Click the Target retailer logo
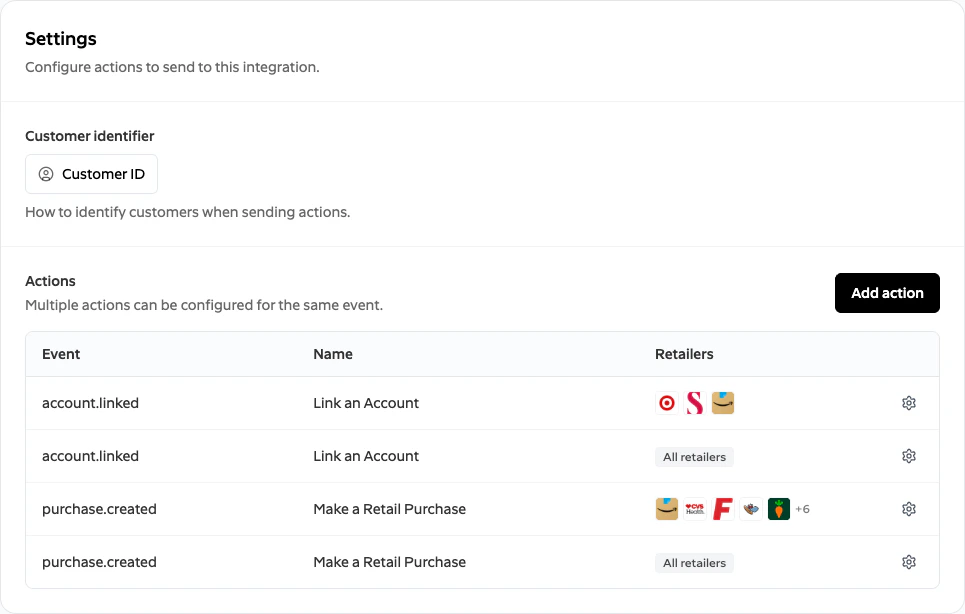 coord(667,403)
